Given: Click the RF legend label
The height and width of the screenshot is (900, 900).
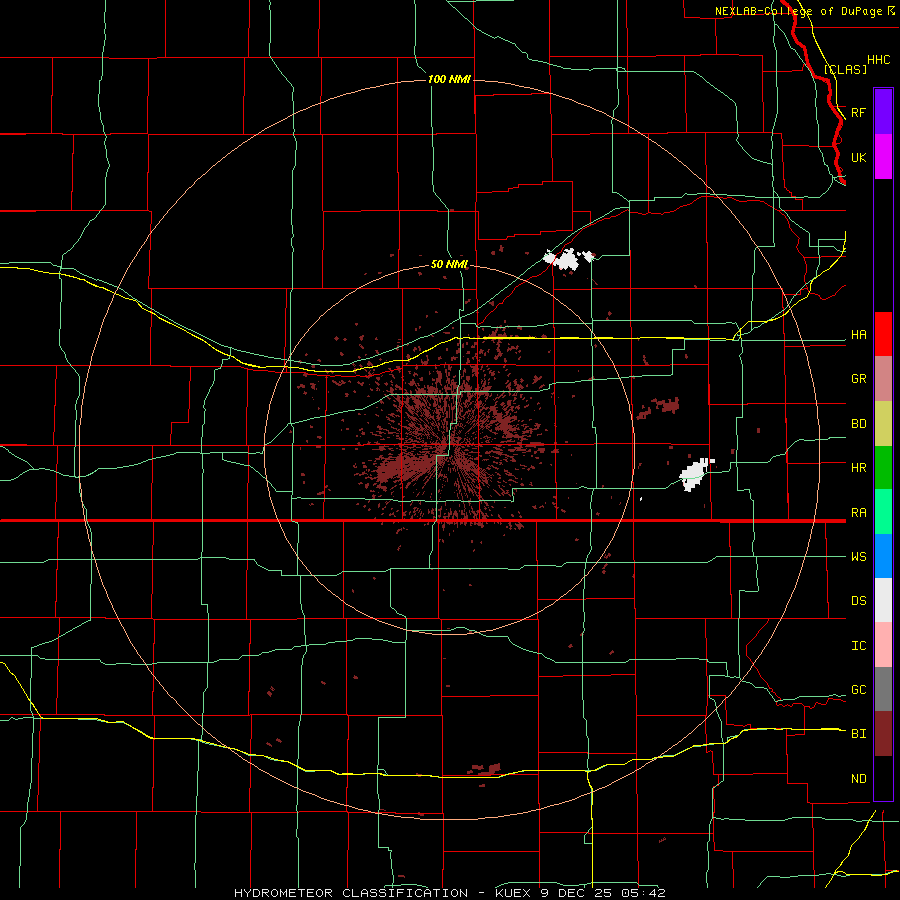Looking at the screenshot, I should tap(858, 112).
